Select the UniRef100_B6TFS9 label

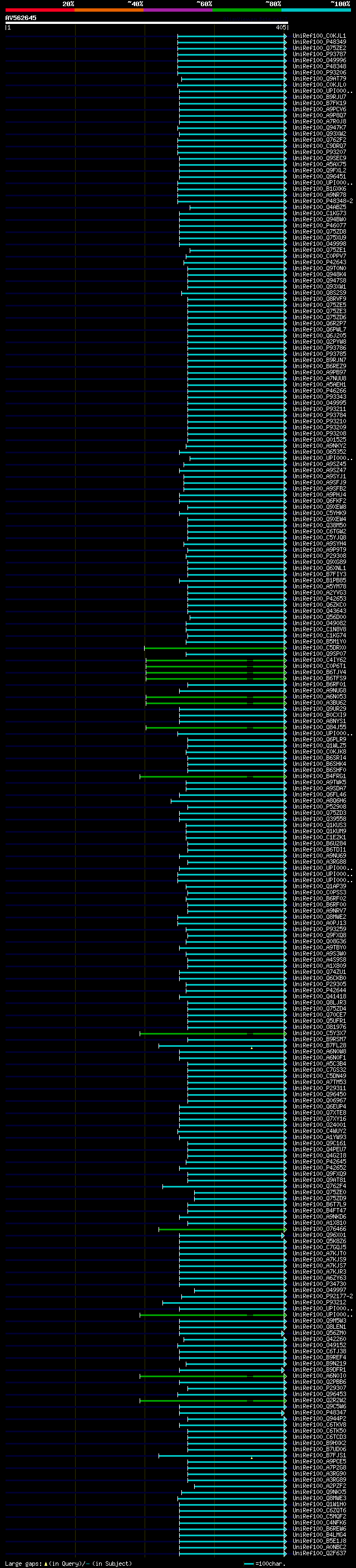(319, 678)
